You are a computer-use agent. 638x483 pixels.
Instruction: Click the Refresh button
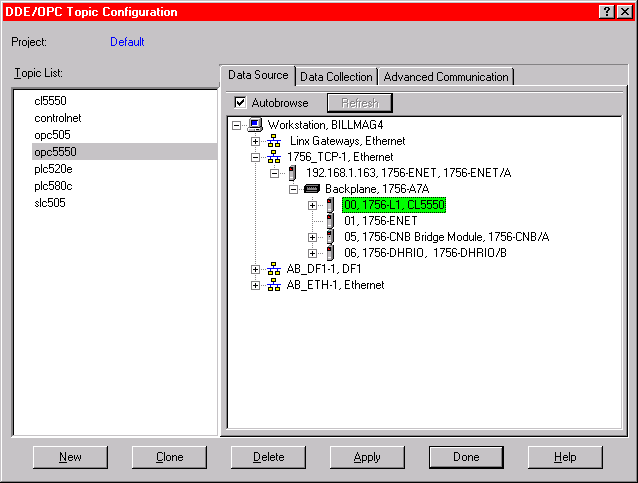(360, 103)
